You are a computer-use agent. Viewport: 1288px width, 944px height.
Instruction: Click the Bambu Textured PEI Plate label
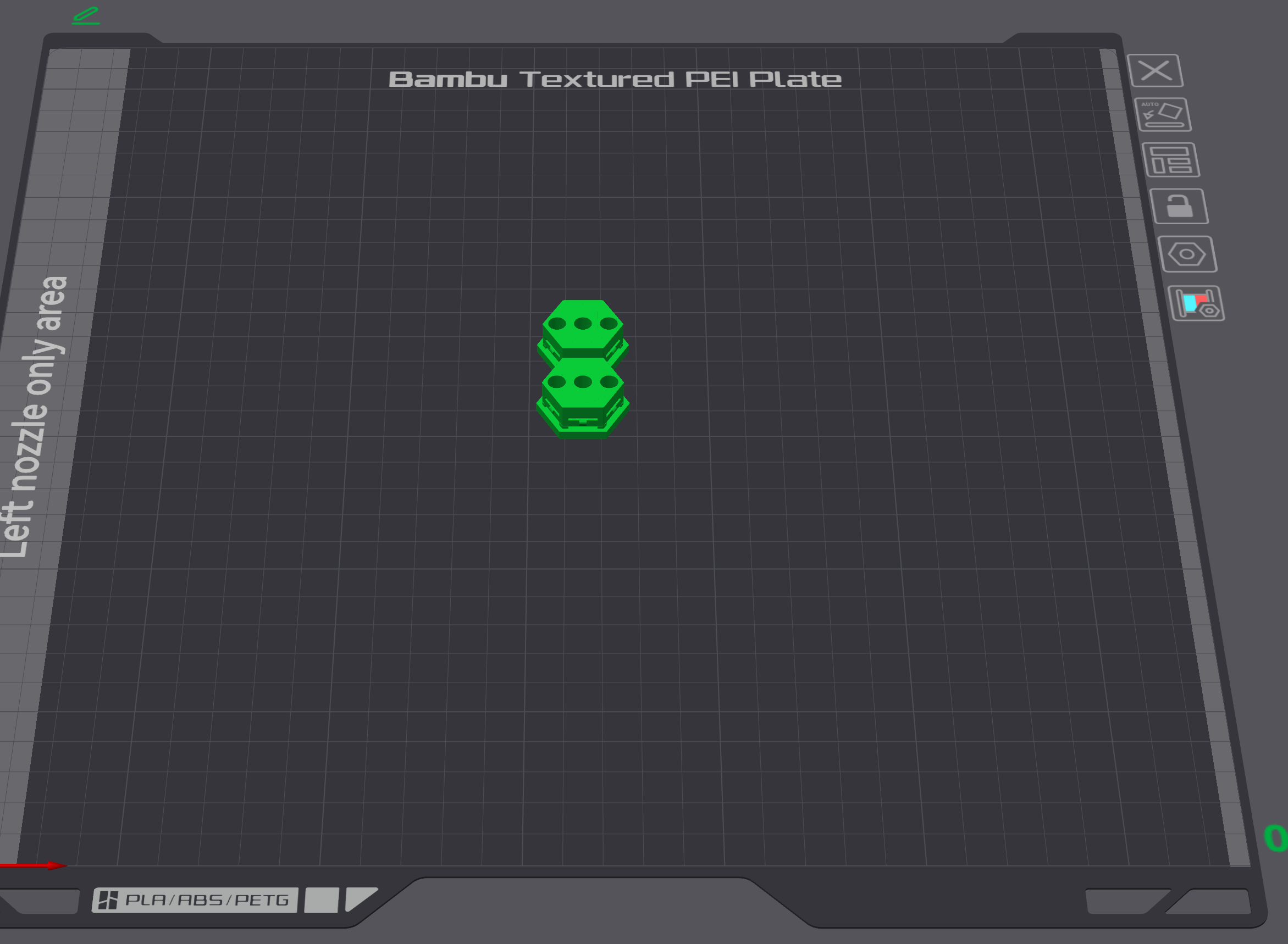pyautogui.click(x=615, y=80)
